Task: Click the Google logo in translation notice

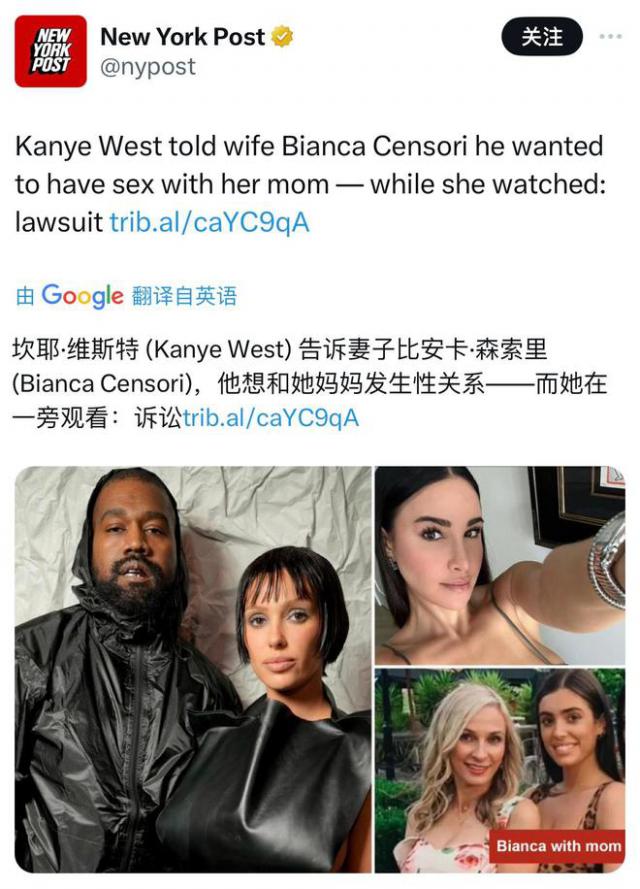Action: (x=82, y=296)
